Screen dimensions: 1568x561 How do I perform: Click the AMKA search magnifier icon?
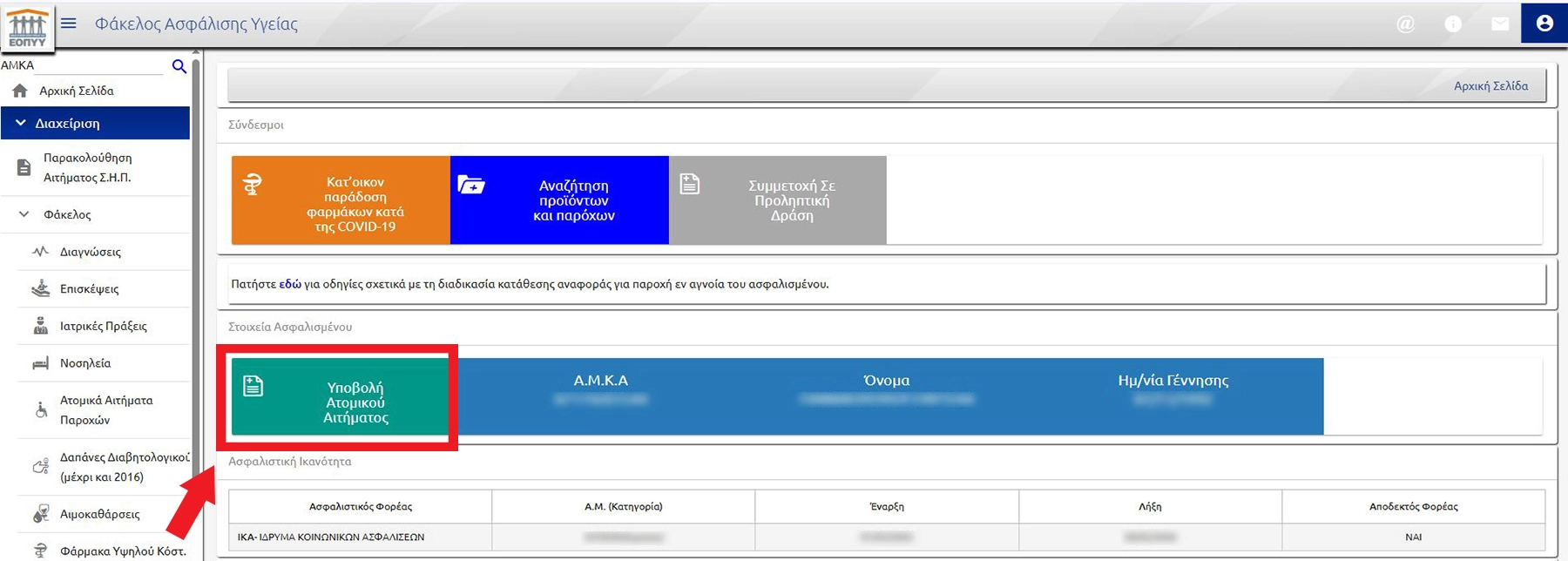[179, 66]
